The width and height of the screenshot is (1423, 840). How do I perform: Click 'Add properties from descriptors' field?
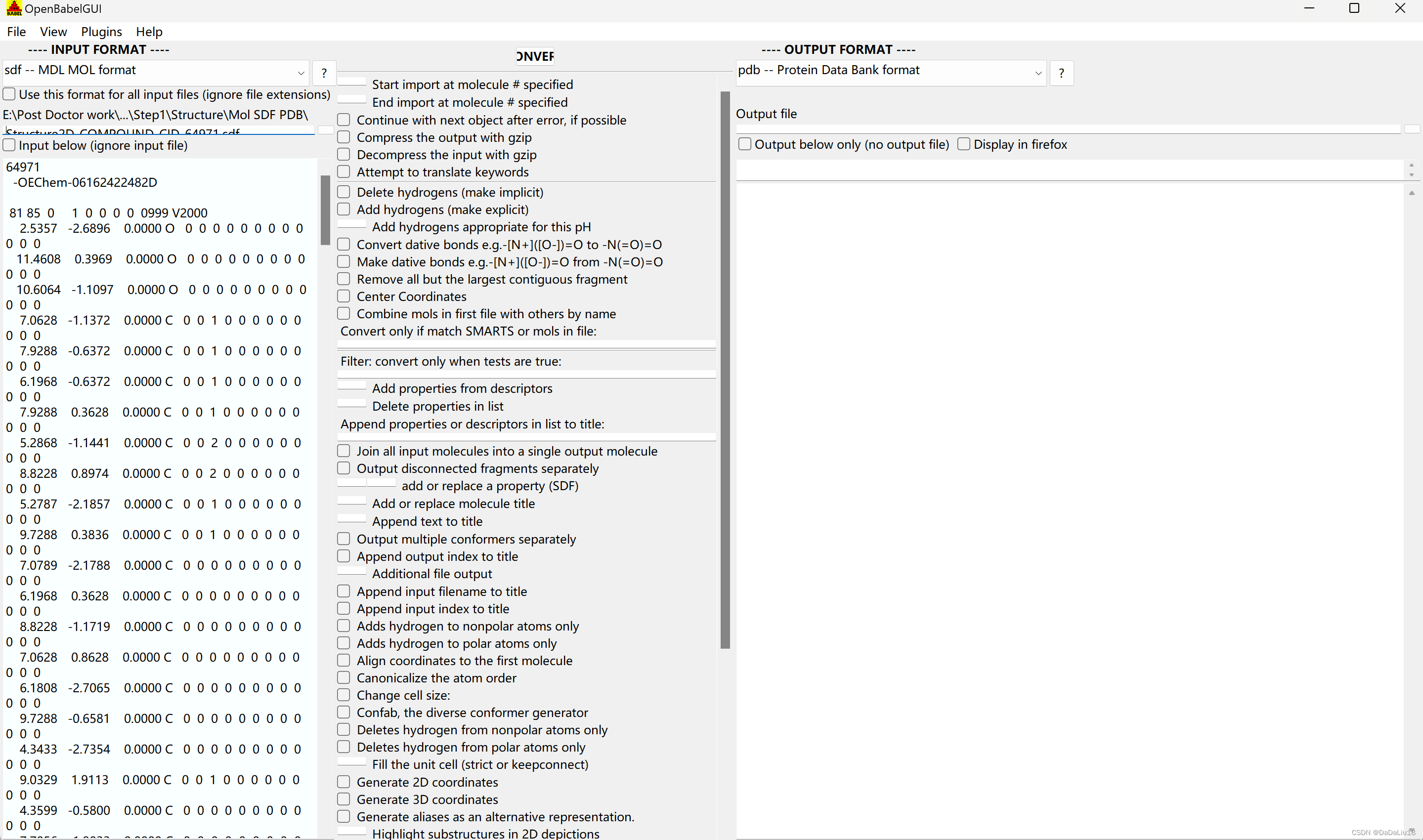[352, 385]
